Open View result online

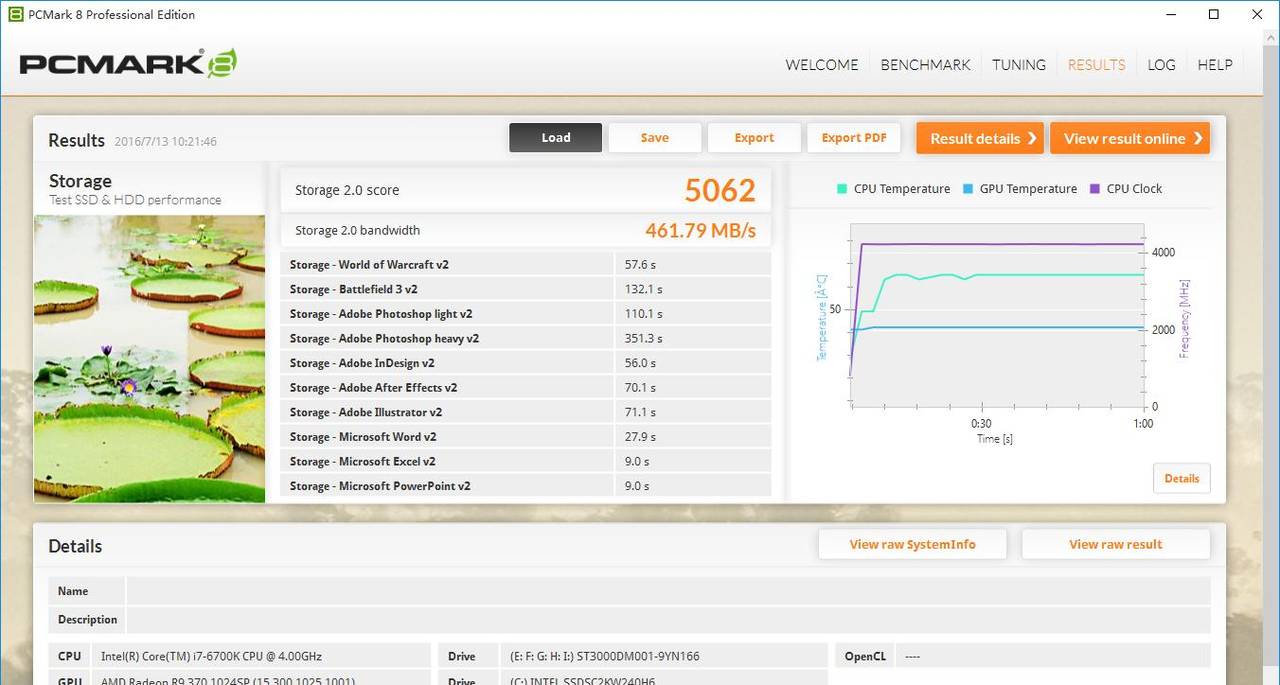pyautogui.click(x=1129, y=139)
